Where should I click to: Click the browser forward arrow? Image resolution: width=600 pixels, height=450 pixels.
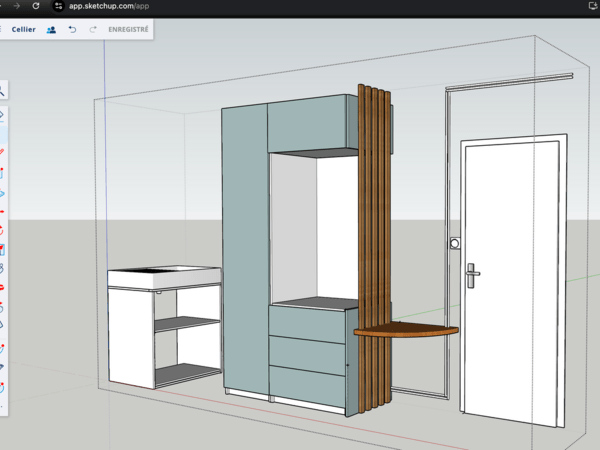14,6
